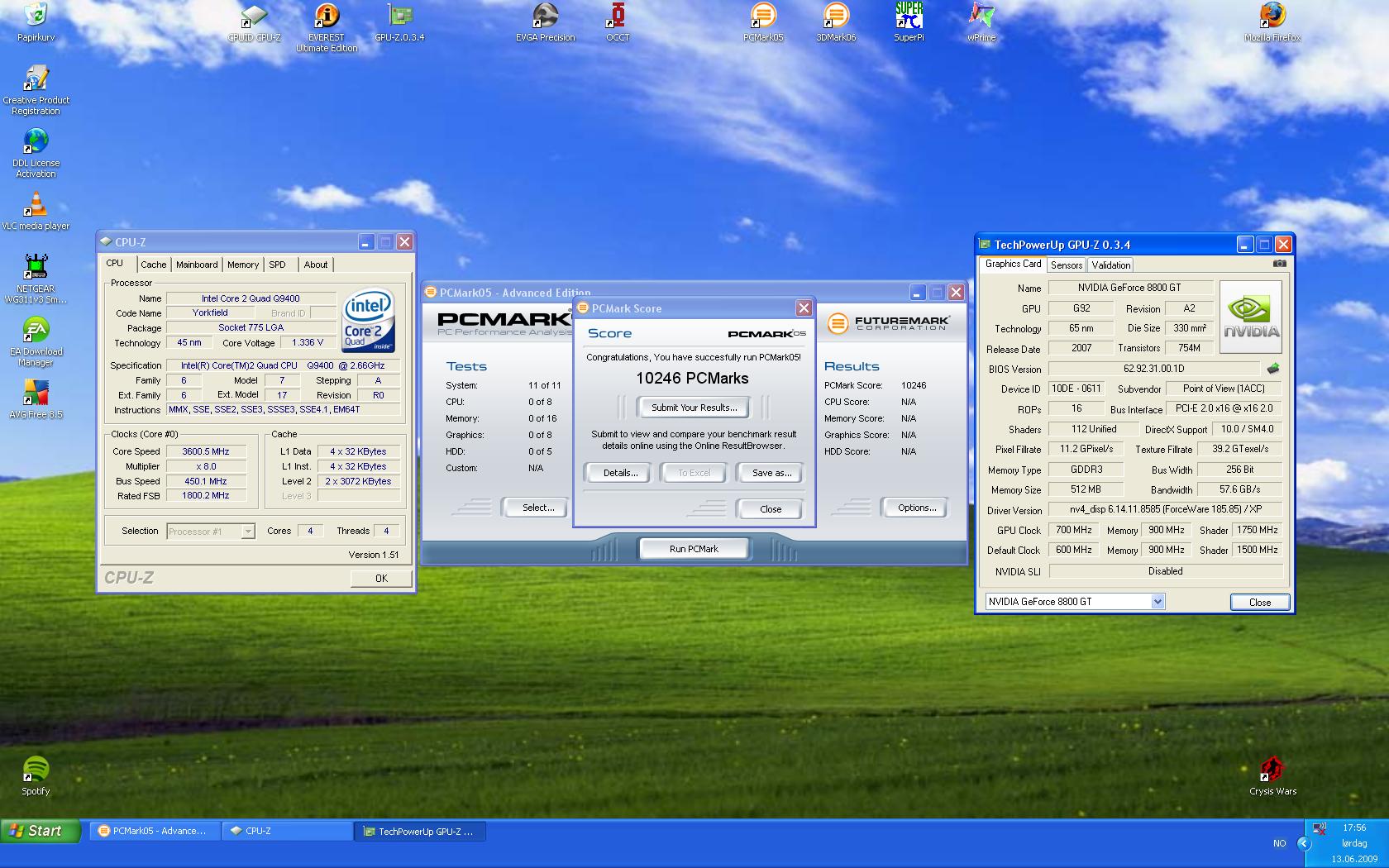Viewport: 1389px width, 868px height.
Task: Open OCCT desktop icon
Action: (x=618, y=22)
